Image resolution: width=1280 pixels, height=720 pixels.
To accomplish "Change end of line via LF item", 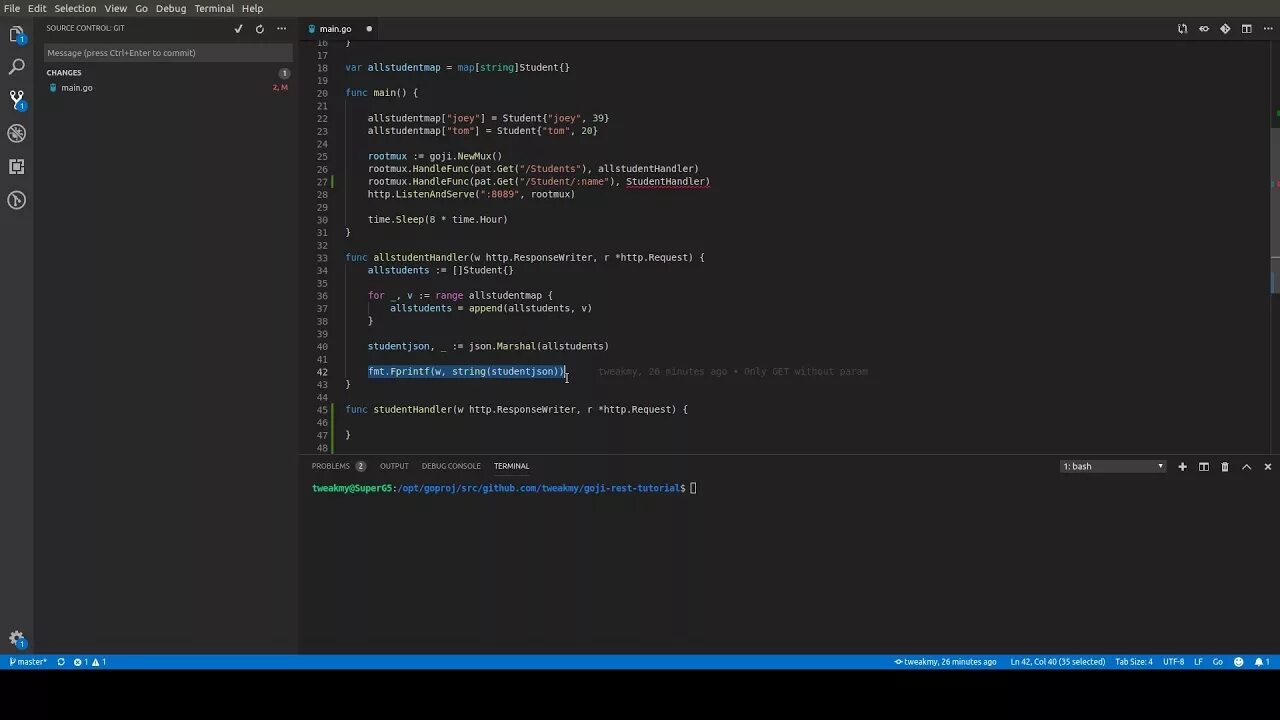I will click(1198, 662).
